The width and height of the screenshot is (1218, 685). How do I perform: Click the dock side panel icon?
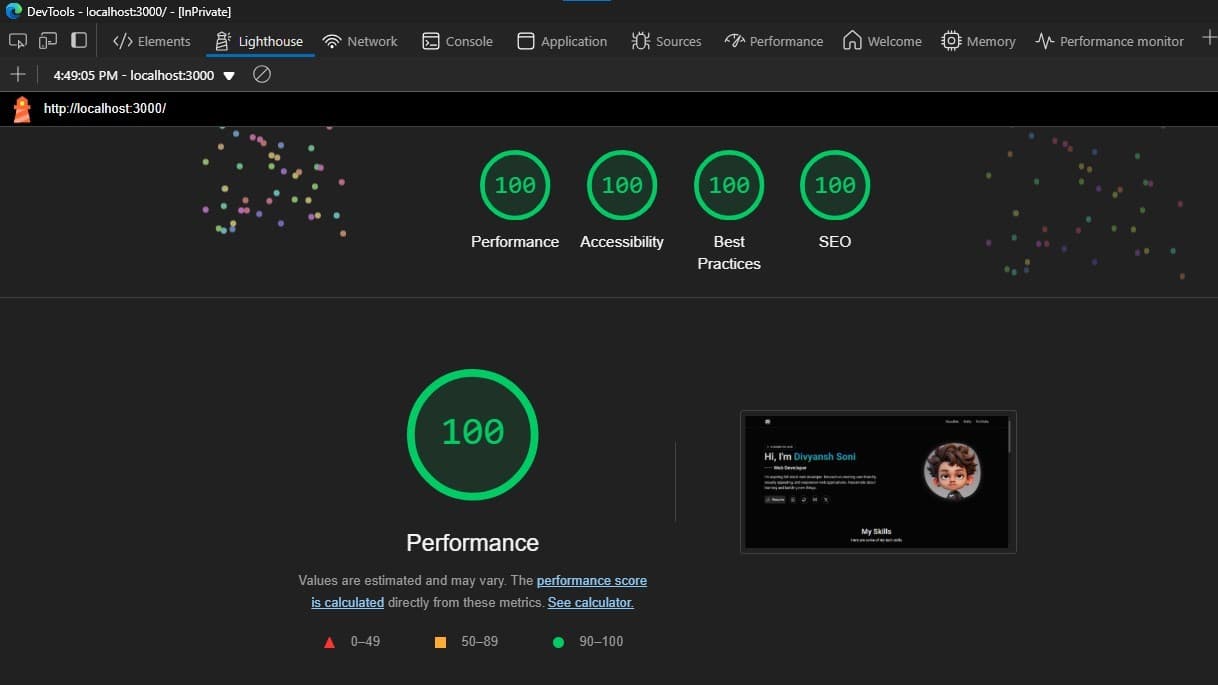click(x=78, y=40)
